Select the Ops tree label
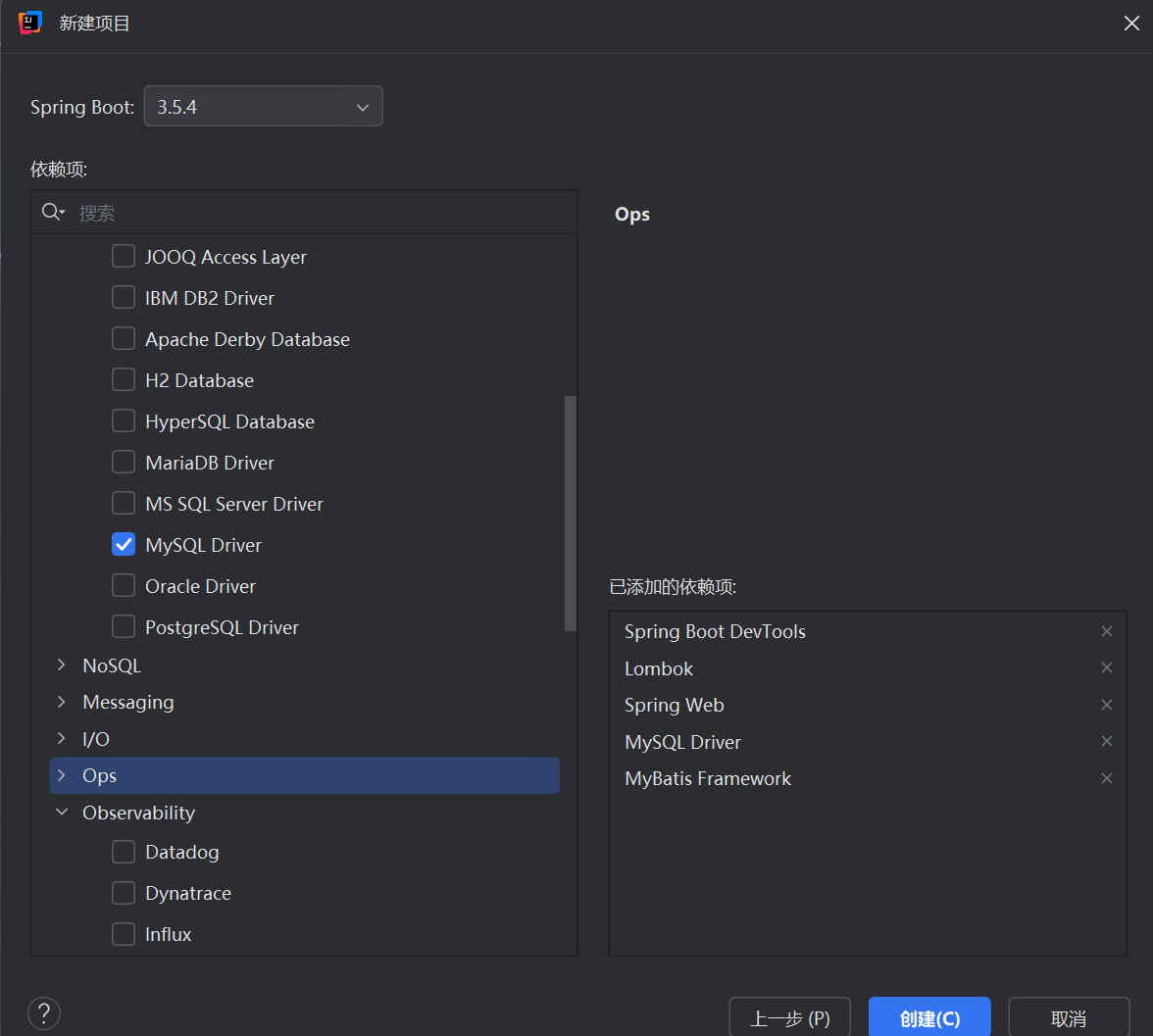The height and width of the screenshot is (1036, 1153). pyautogui.click(x=99, y=775)
